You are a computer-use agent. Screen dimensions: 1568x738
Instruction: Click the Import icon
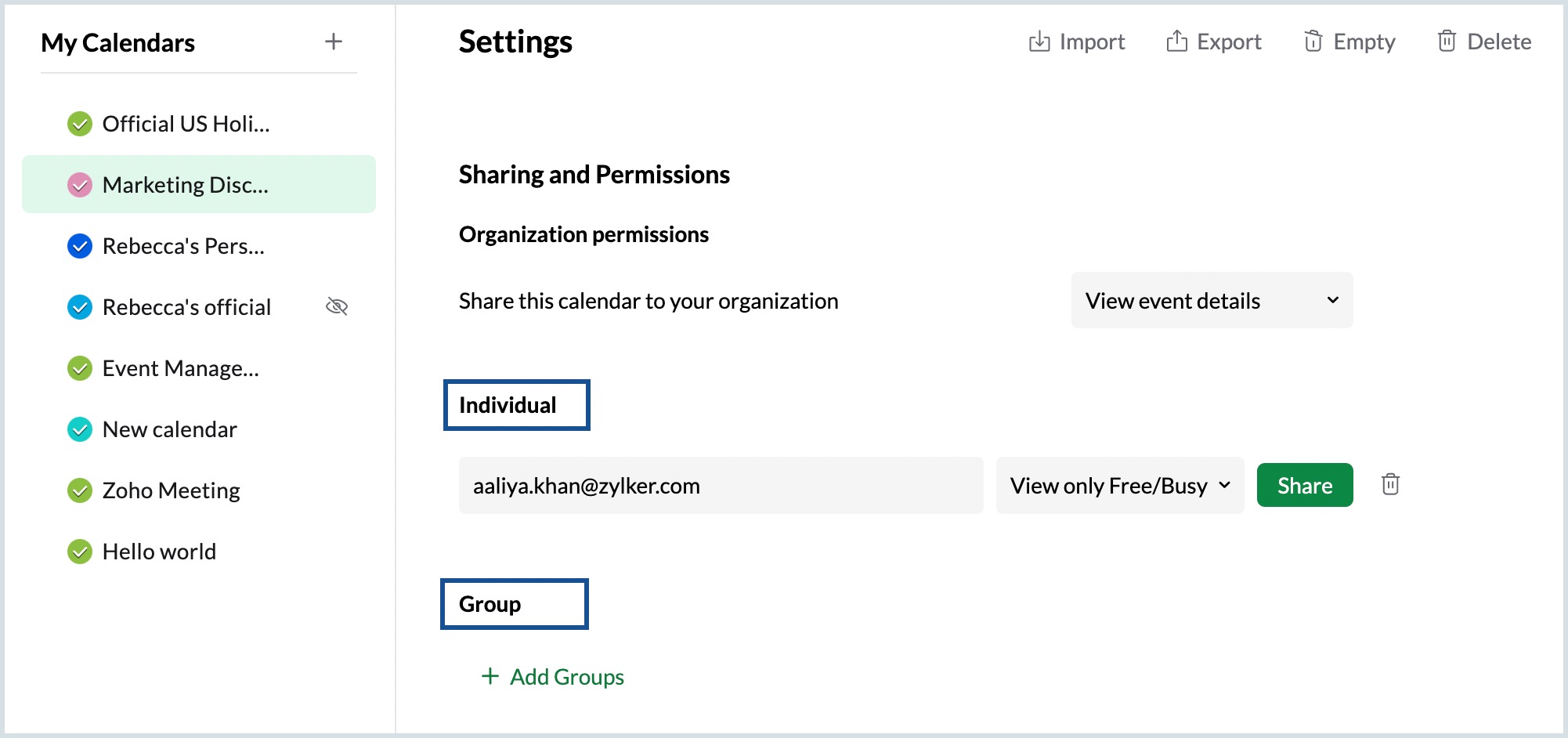coord(1039,42)
